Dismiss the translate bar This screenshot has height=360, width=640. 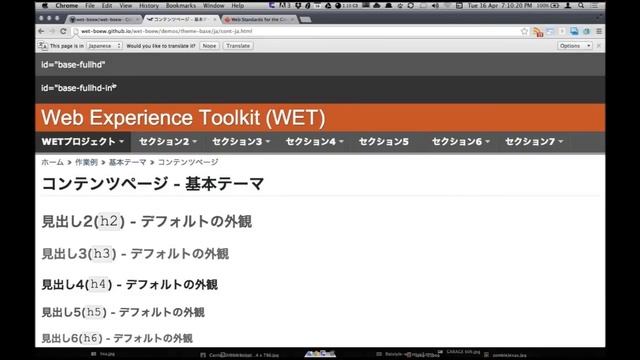click(599, 46)
